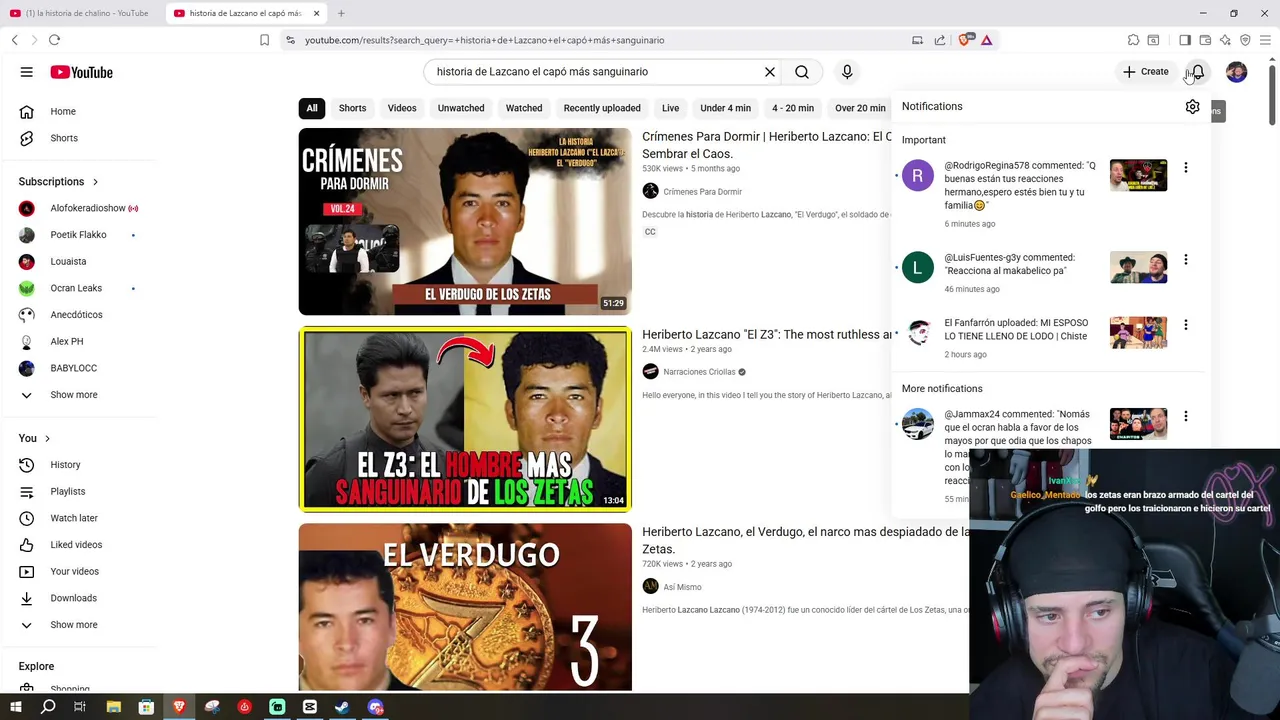Open Liked videos in the sidebar
This screenshot has width=1280, height=720.
76,545
